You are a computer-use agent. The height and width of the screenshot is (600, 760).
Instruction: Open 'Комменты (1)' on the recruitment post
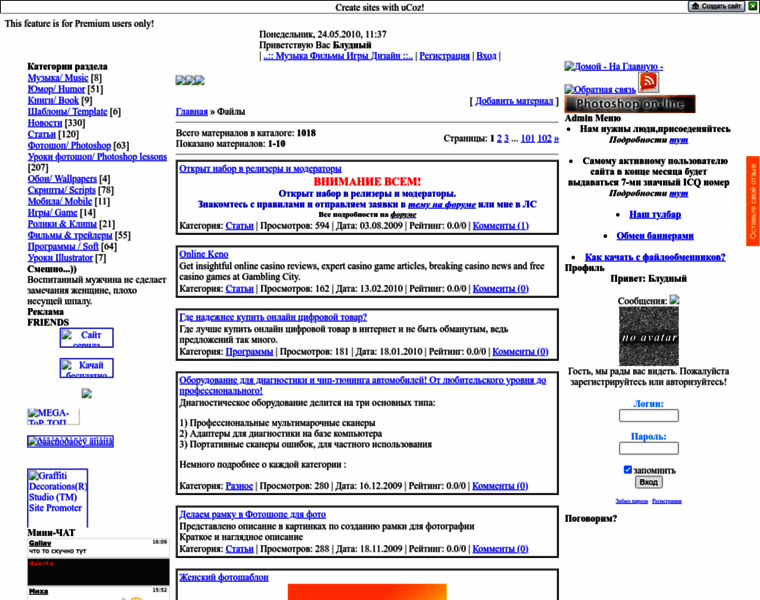501,225
